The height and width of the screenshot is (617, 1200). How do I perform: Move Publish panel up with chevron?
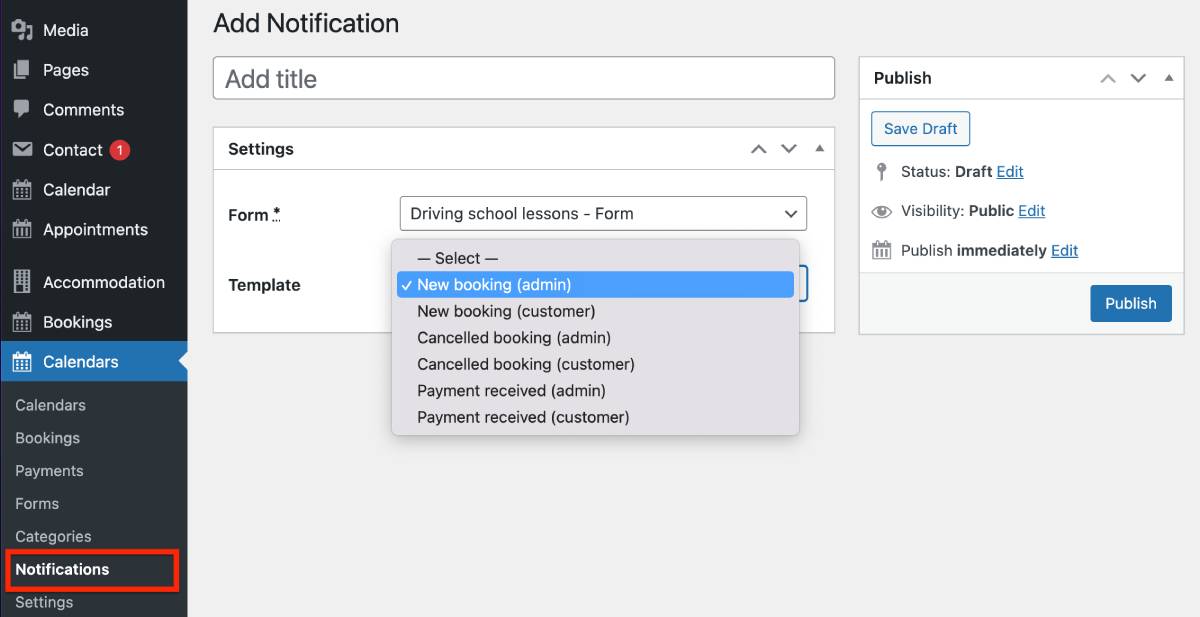coord(1108,78)
